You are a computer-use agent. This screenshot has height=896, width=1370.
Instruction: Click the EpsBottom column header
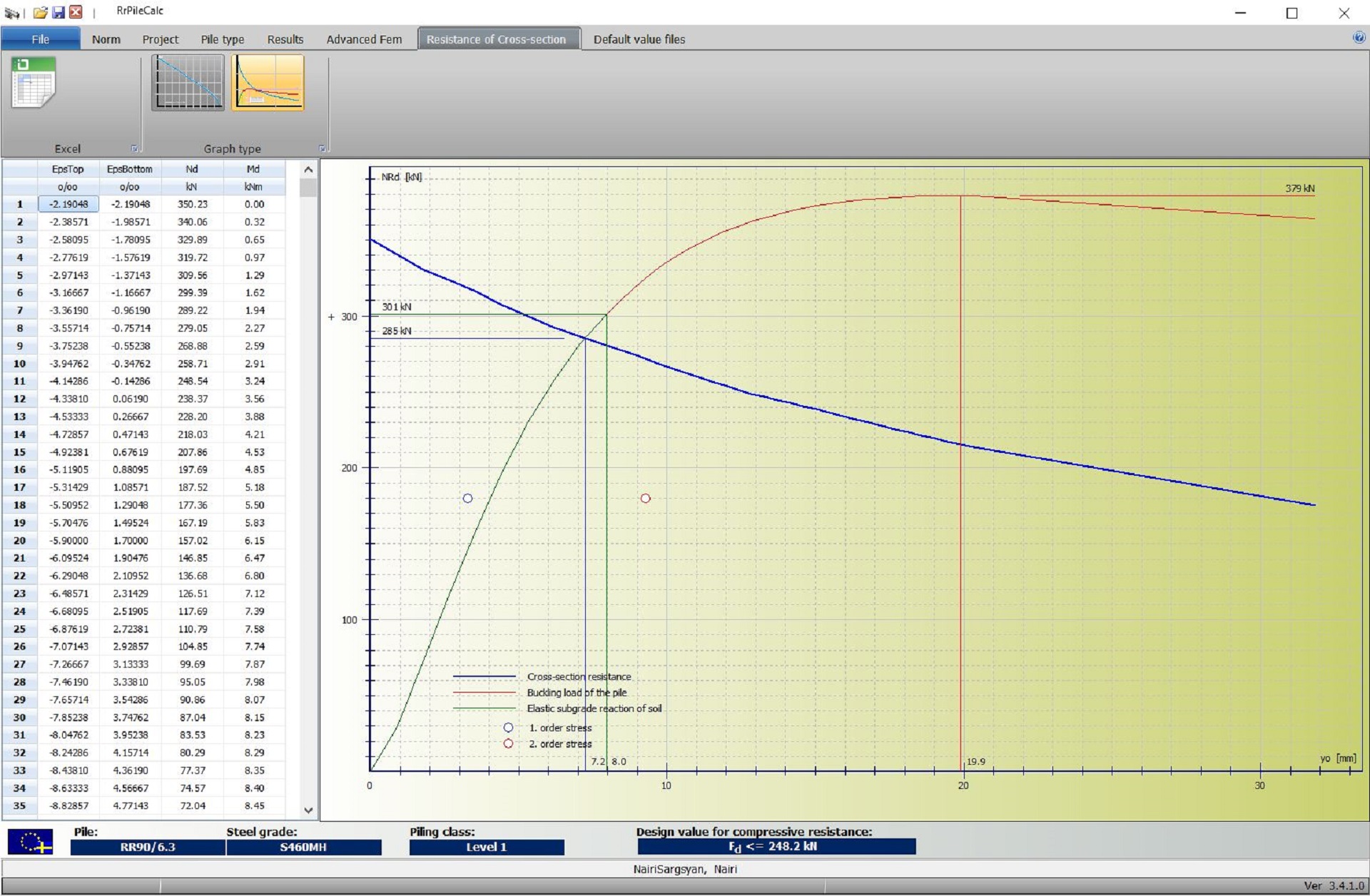(130, 169)
